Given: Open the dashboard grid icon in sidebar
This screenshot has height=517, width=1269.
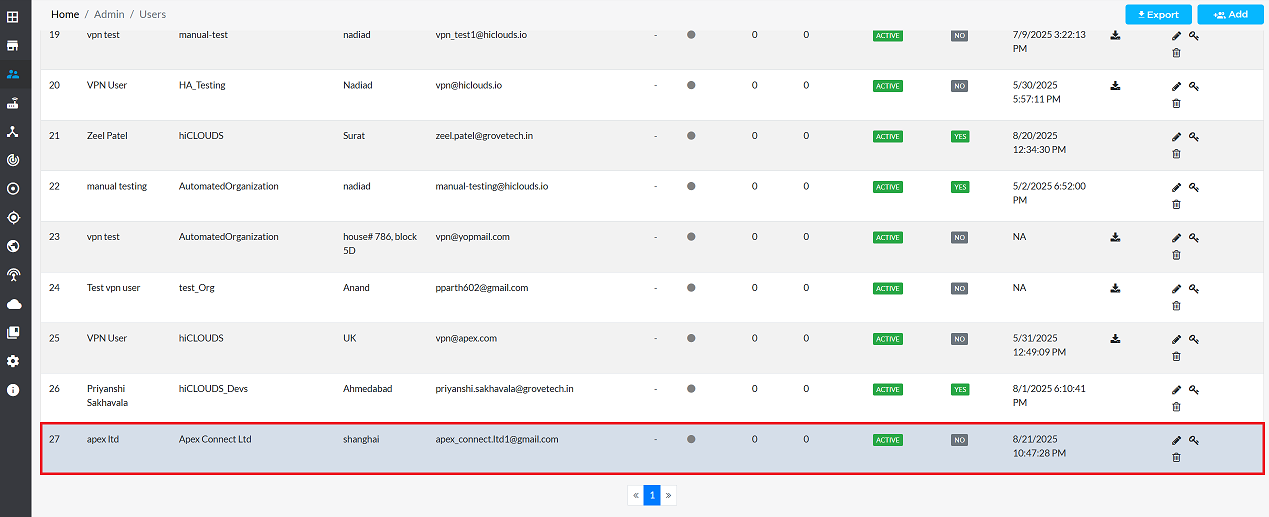Looking at the screenshot, I should [x=13, y=17].
